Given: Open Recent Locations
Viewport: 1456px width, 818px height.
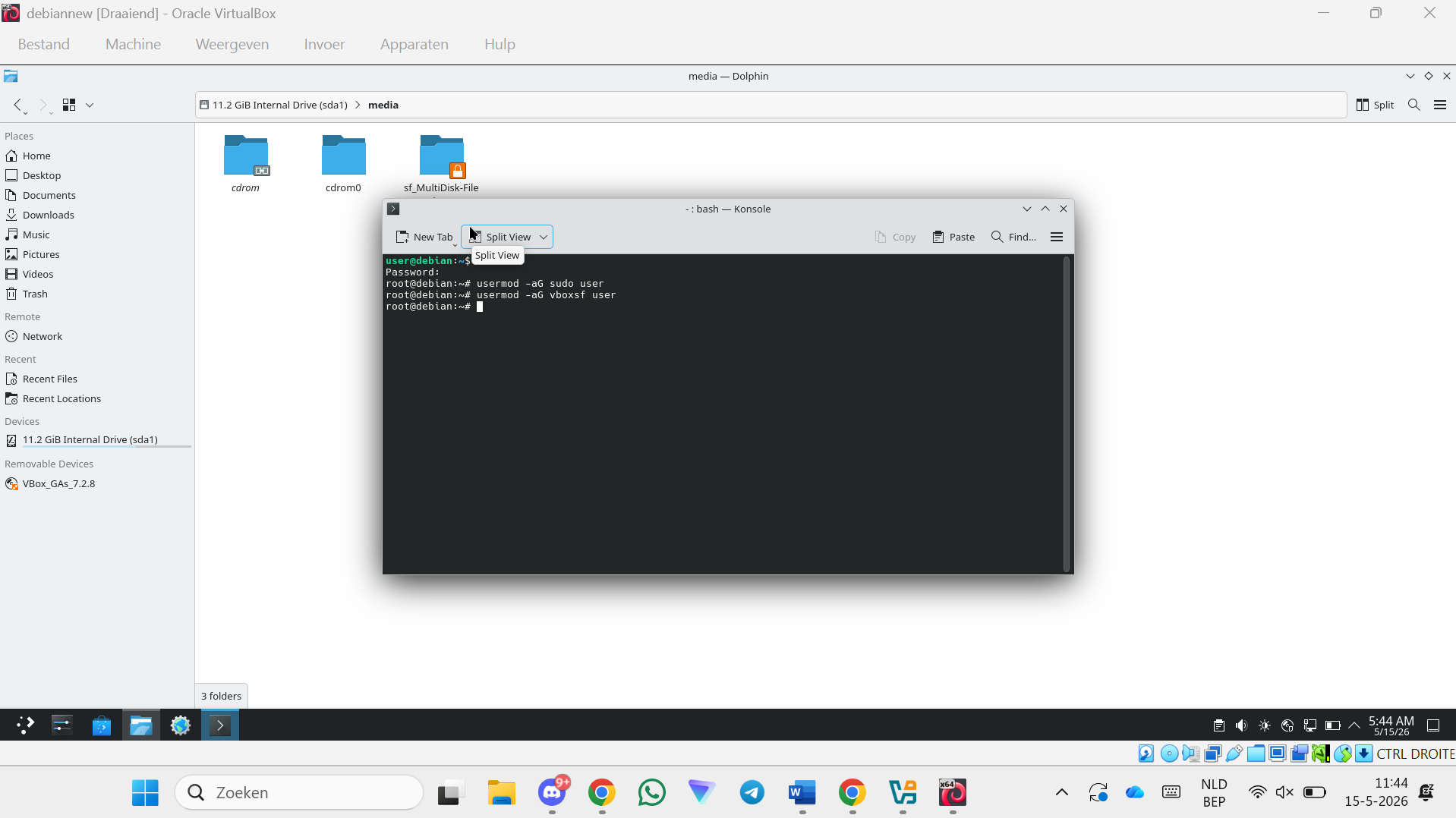Looking at the screenshot, I should pyautogui.click(x=61, y=398).
